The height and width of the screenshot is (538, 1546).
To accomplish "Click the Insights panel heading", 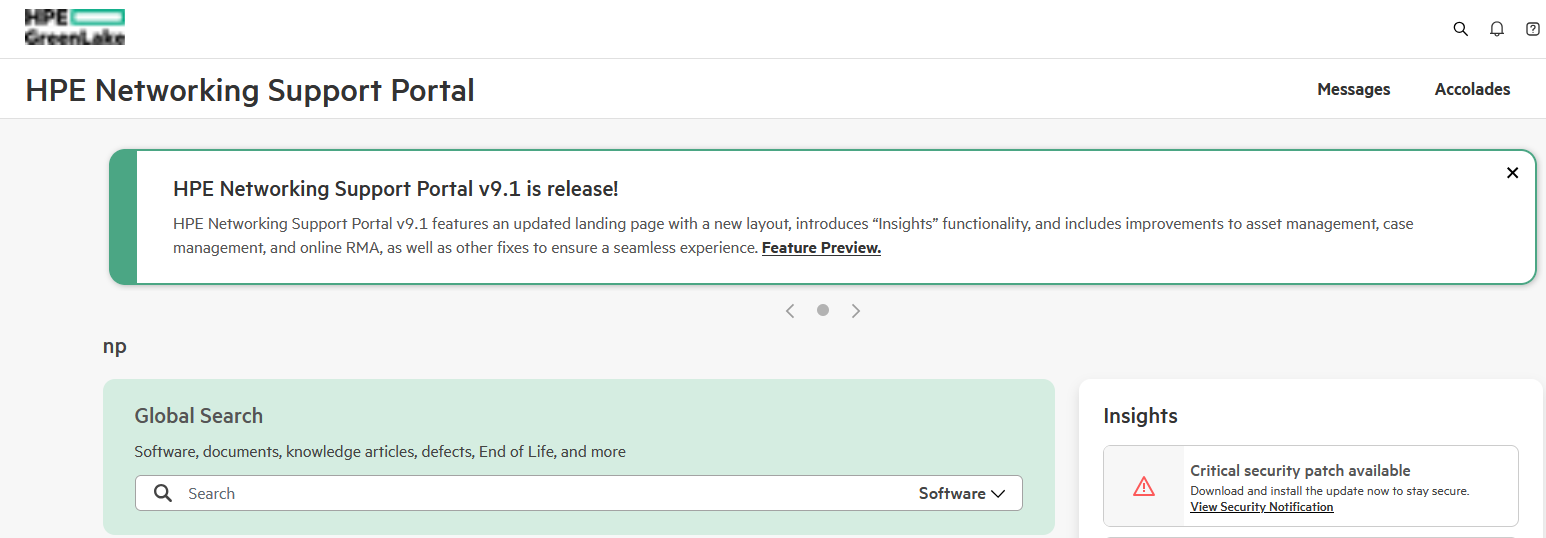I will pyautogui.click(x=1140, y=416).
